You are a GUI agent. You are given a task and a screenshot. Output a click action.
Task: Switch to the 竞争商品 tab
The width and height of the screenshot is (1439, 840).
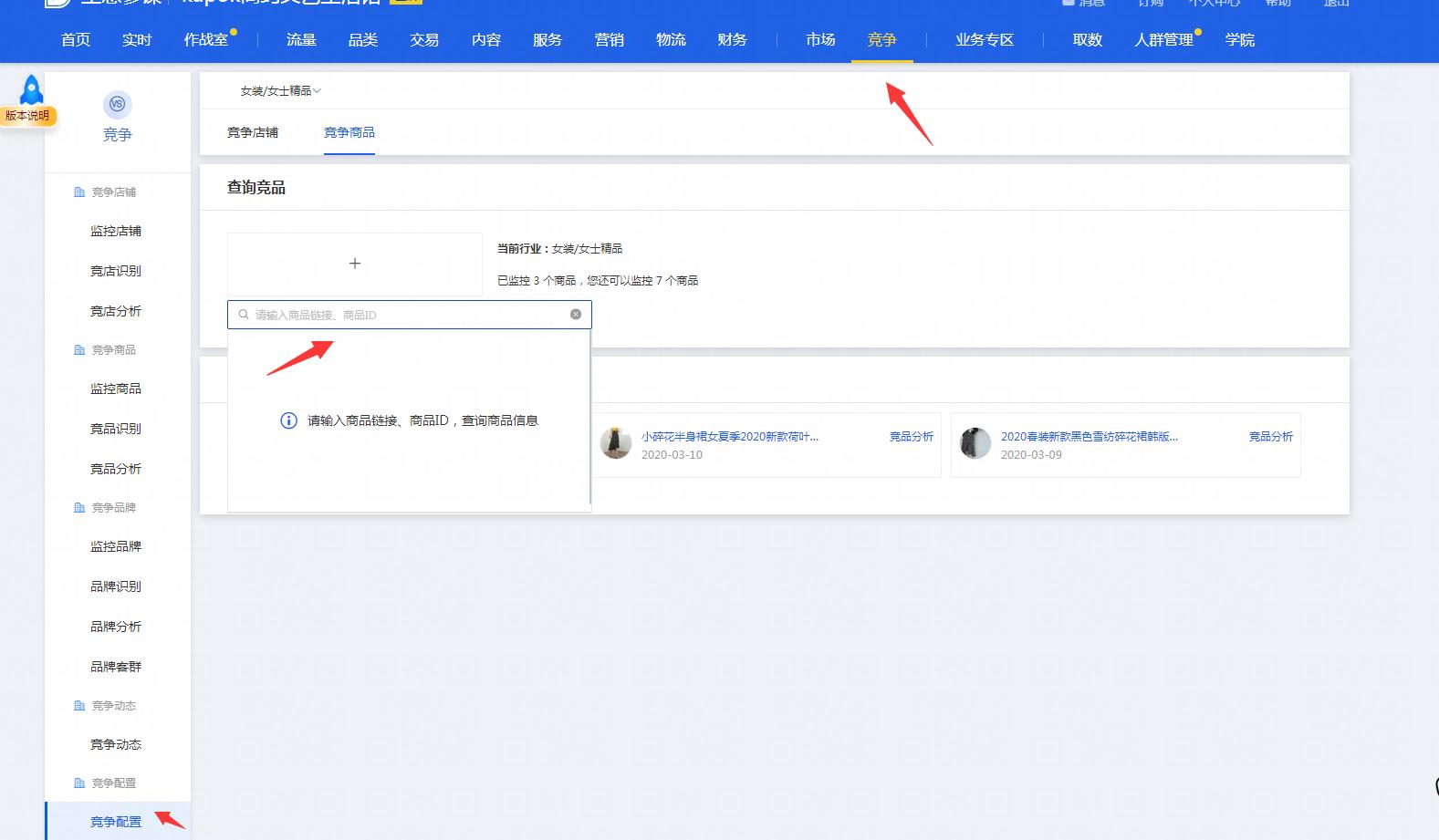point(349,132)
